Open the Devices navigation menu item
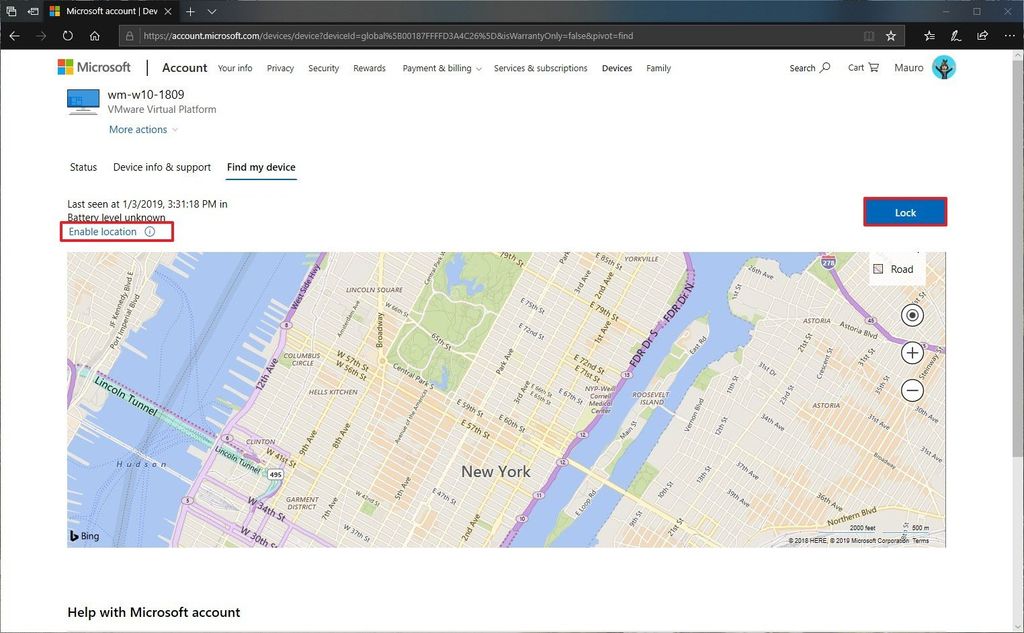Screen dimensions: 1024x633 point(616,68)
